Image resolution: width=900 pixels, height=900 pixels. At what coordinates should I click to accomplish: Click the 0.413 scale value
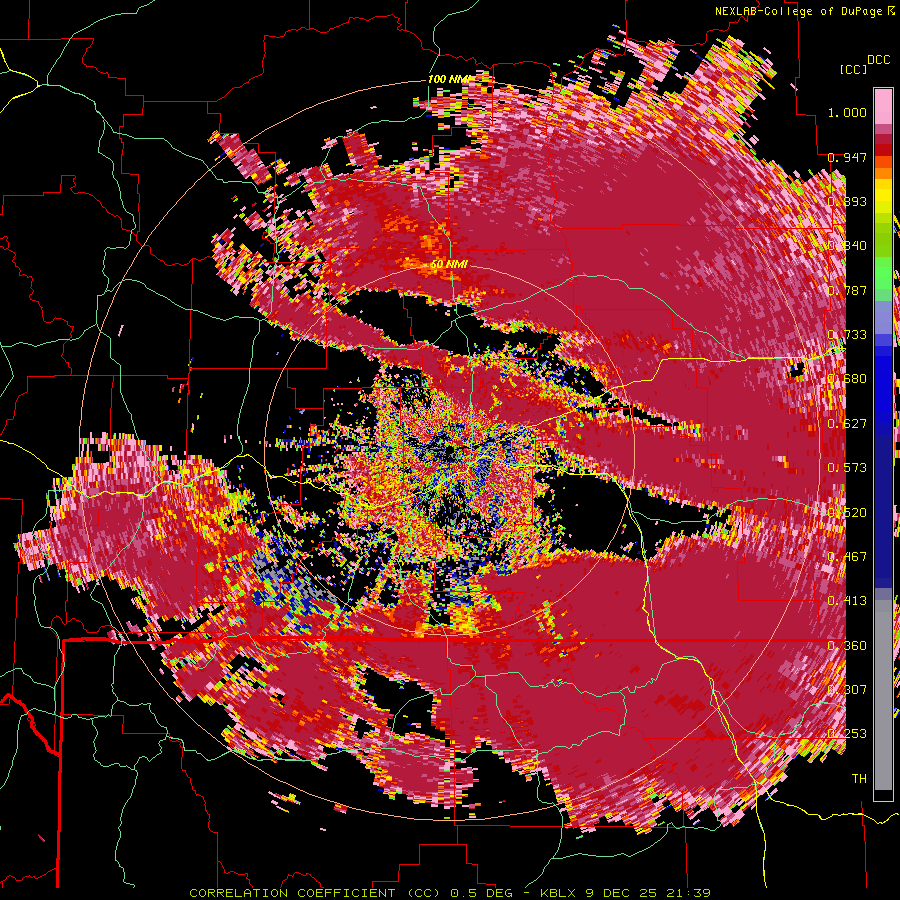click(x=847, y=601)
